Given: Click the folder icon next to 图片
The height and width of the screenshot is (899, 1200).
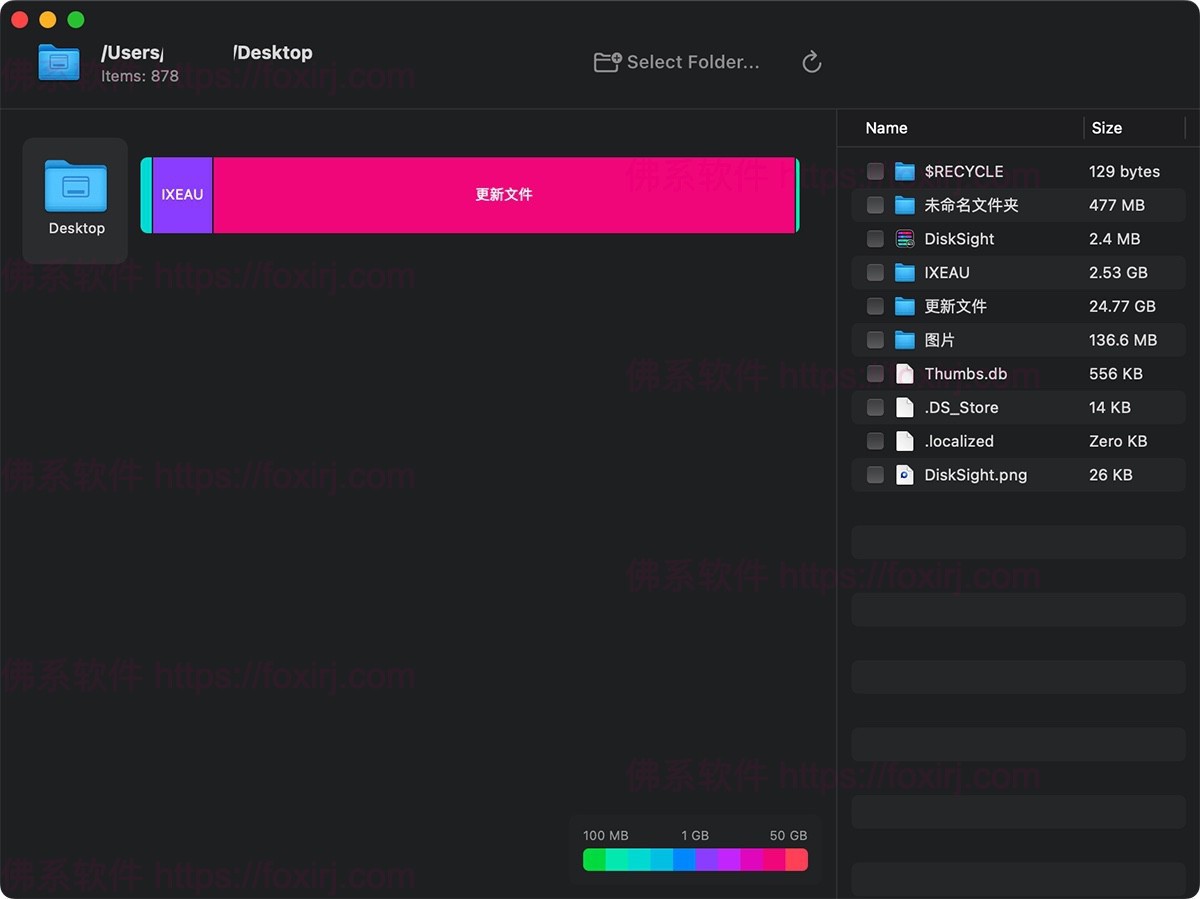Looking at the screenshot, I should tap(905, 340).
